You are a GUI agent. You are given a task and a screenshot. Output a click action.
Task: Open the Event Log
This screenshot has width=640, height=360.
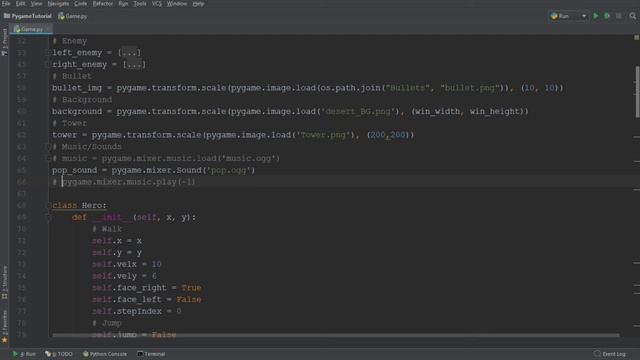(x=610, y=354)
